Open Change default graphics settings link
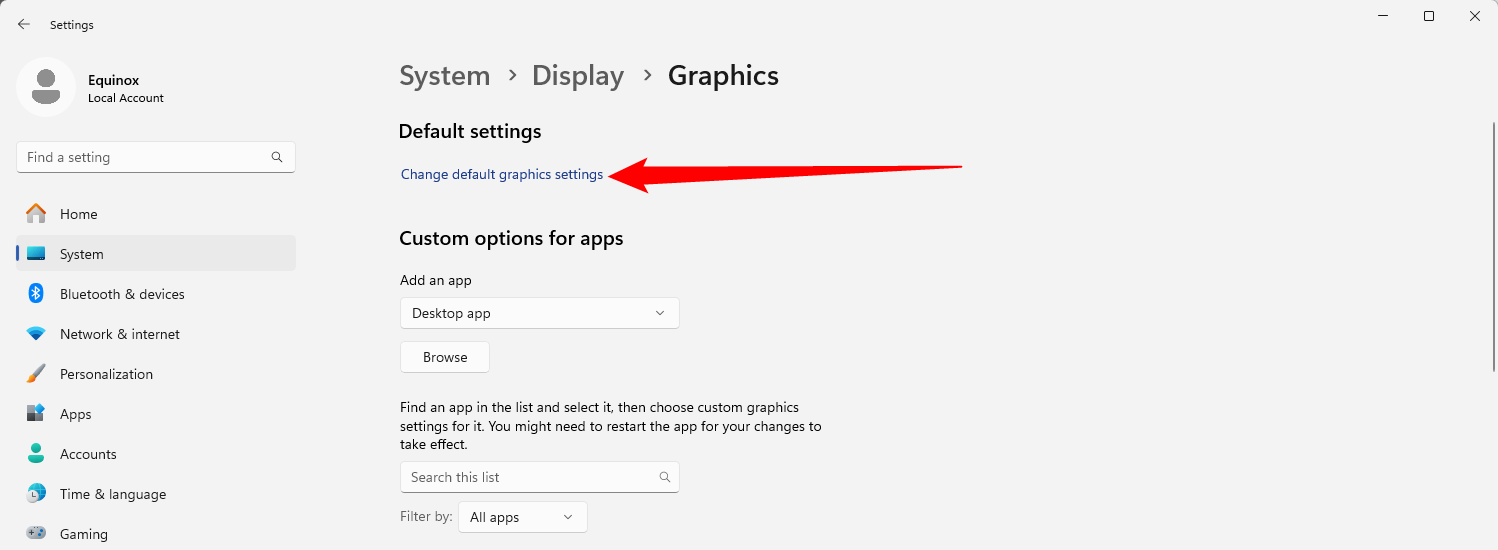The height and width of the screenshot is (550, 1498). 502,174
